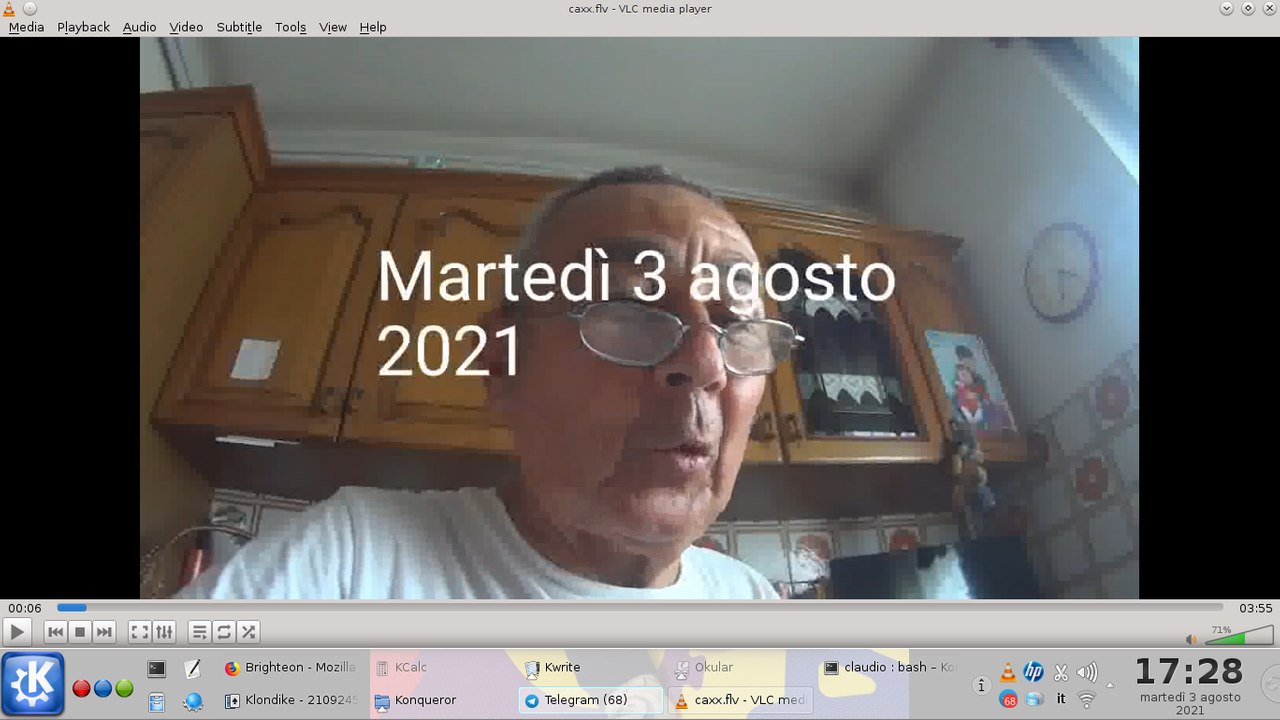The width and height of the screenshot is (1280, 720).
Task: Expand the Playback menu
Action: coord(83,27)
